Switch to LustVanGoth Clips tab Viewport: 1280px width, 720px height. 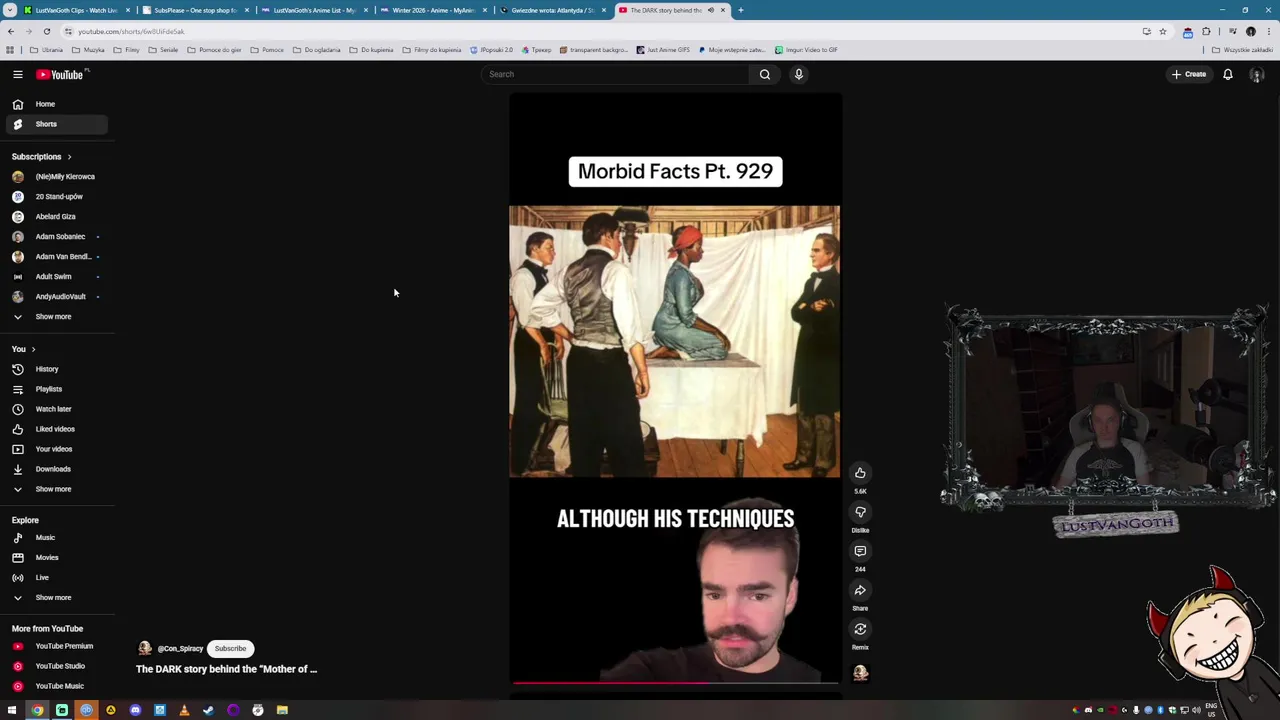(77, 10)
